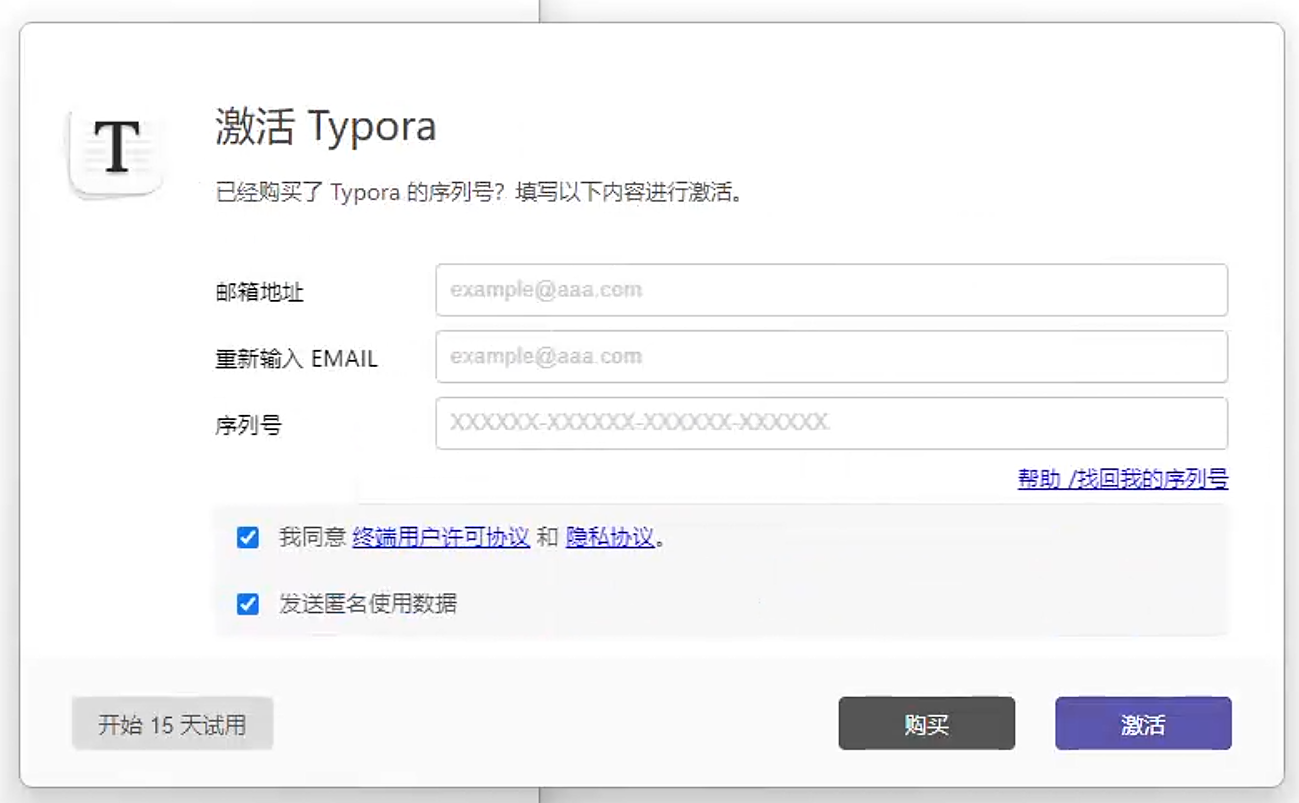Click the XXXXXX serial number placeholder box

pyautogui.click(x=832, y=423)
